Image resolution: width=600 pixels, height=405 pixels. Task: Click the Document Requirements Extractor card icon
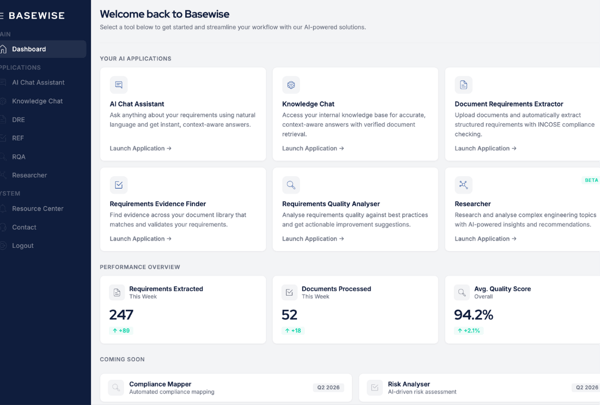pyautogui.click(x=463, y=85)
